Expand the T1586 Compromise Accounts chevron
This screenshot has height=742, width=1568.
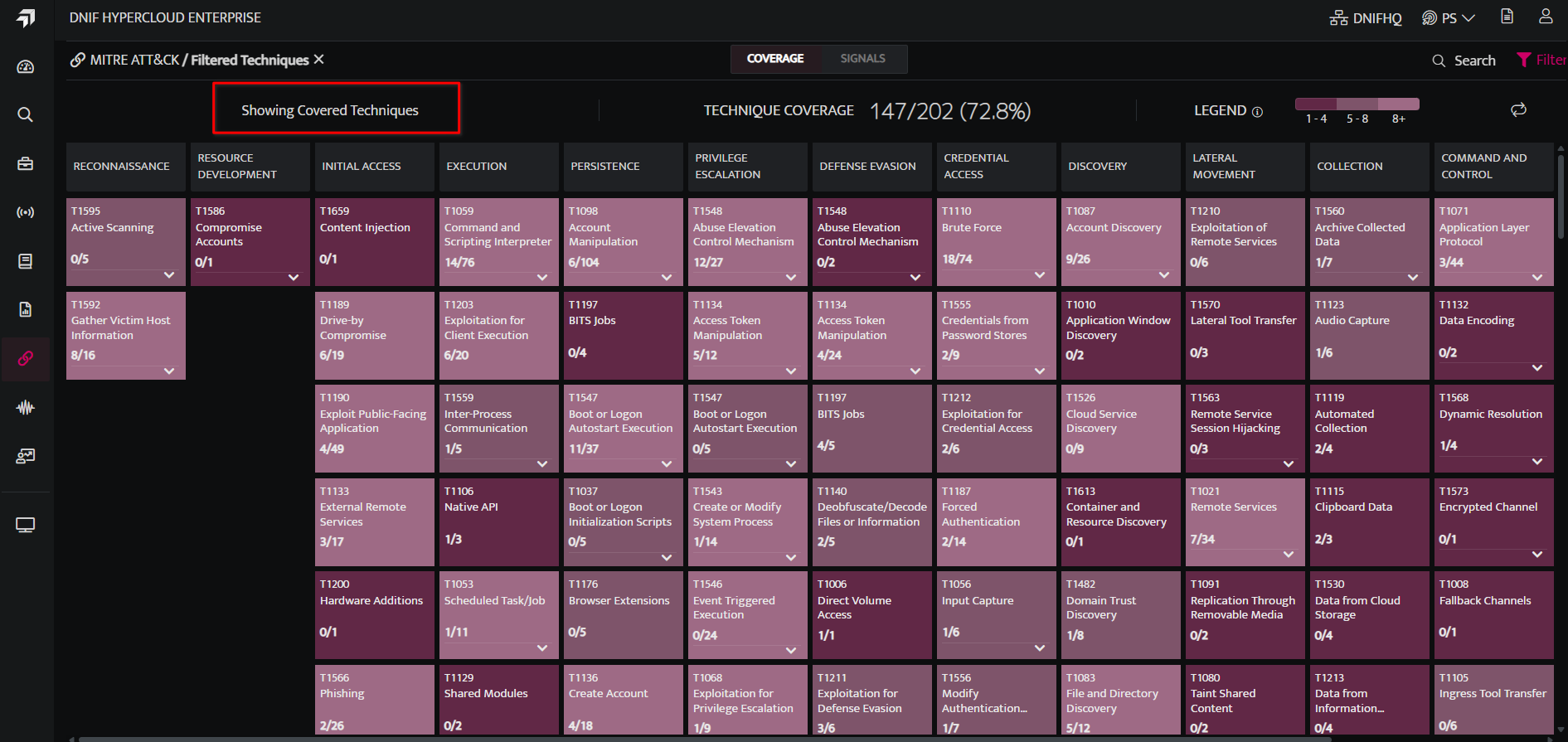click(x=294, y=278)
